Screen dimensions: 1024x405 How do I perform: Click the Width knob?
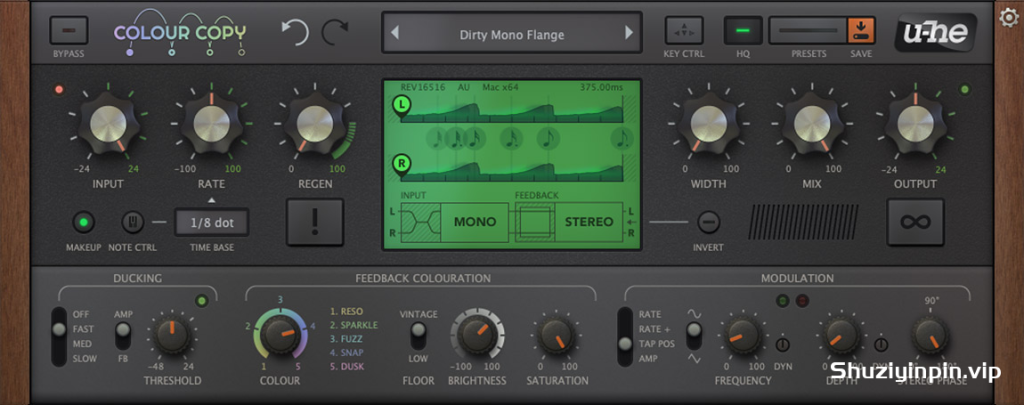(x=709, y=123)
